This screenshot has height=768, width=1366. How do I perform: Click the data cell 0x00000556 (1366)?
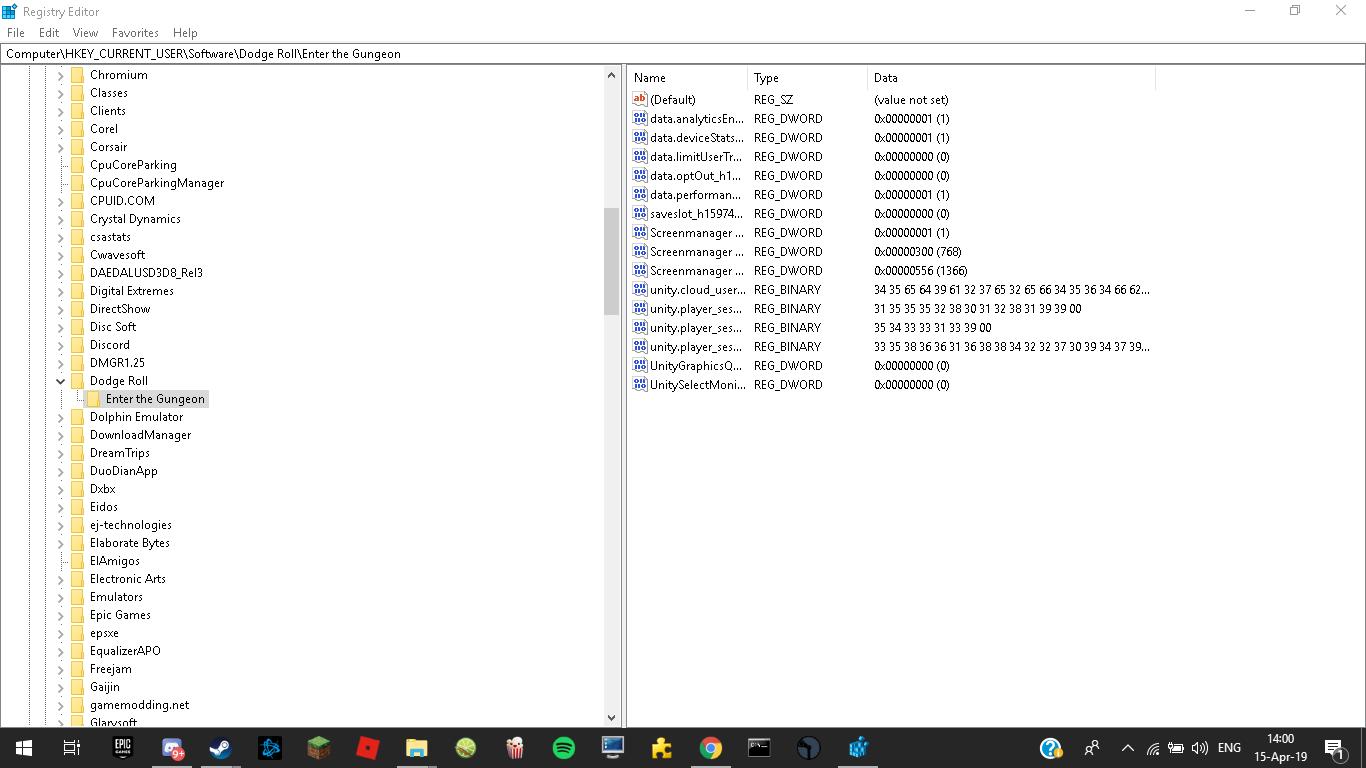point(921,271)
